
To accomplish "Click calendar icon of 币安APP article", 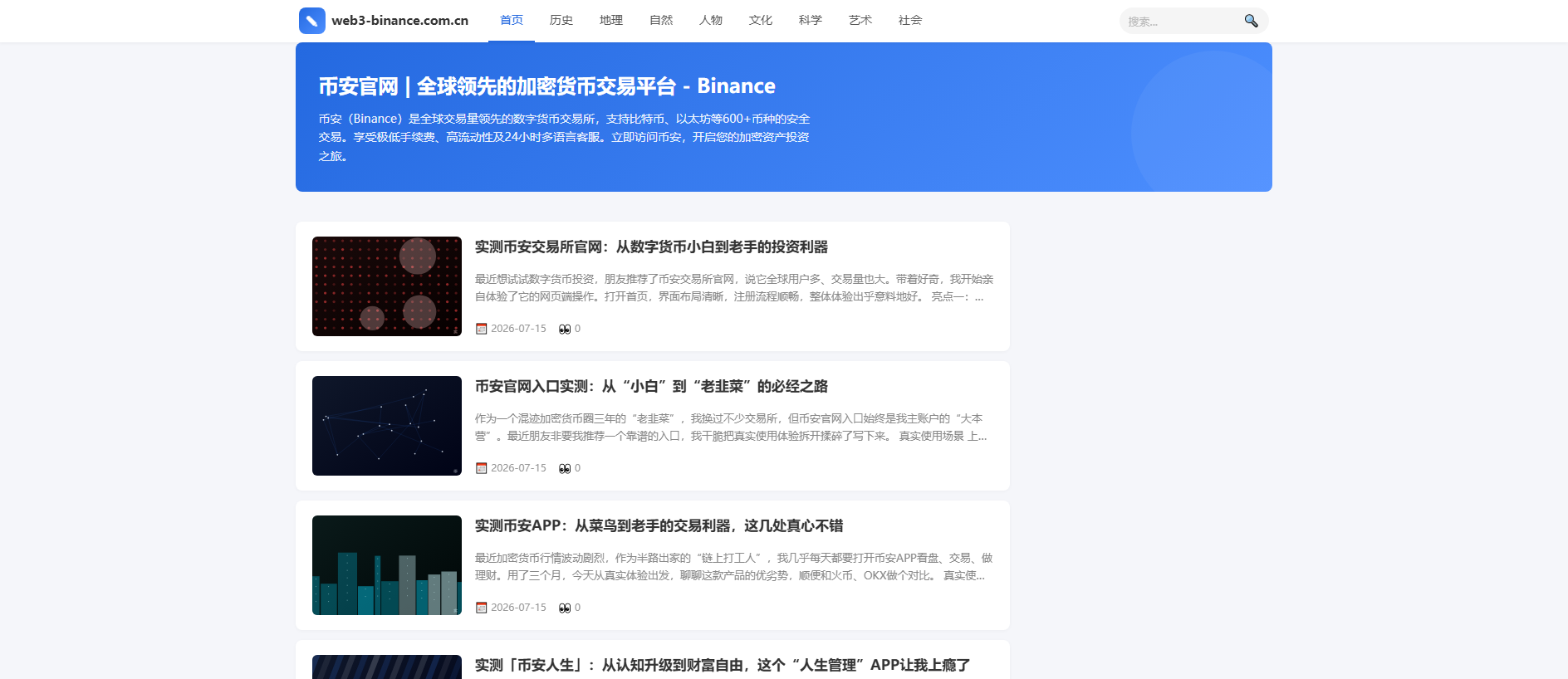I will pos(481,608).
